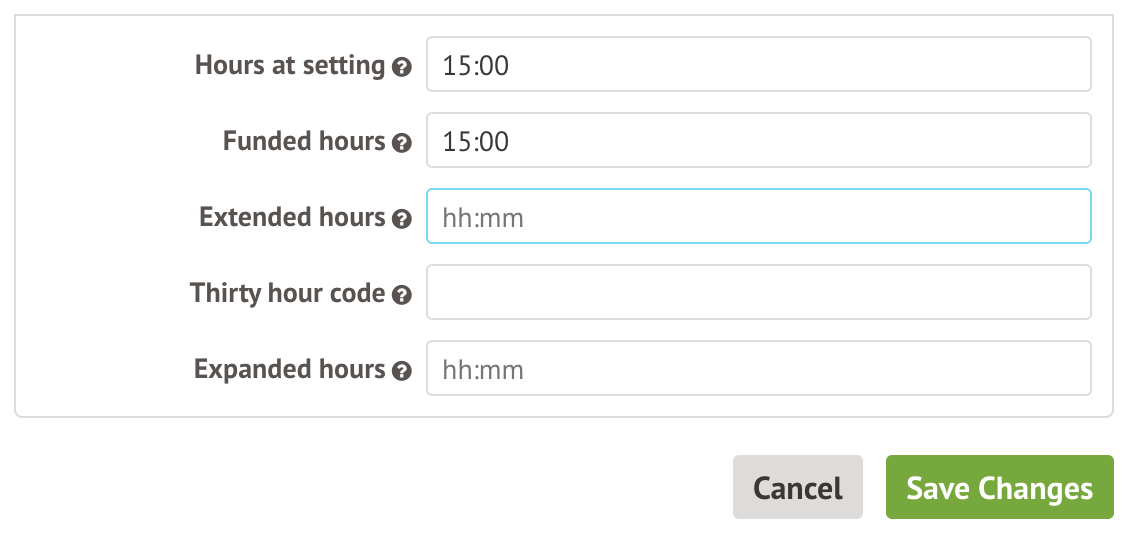Click the "Hours at setting" label text
Screen dimensions: 1134x538
click(x=289, y=66)
